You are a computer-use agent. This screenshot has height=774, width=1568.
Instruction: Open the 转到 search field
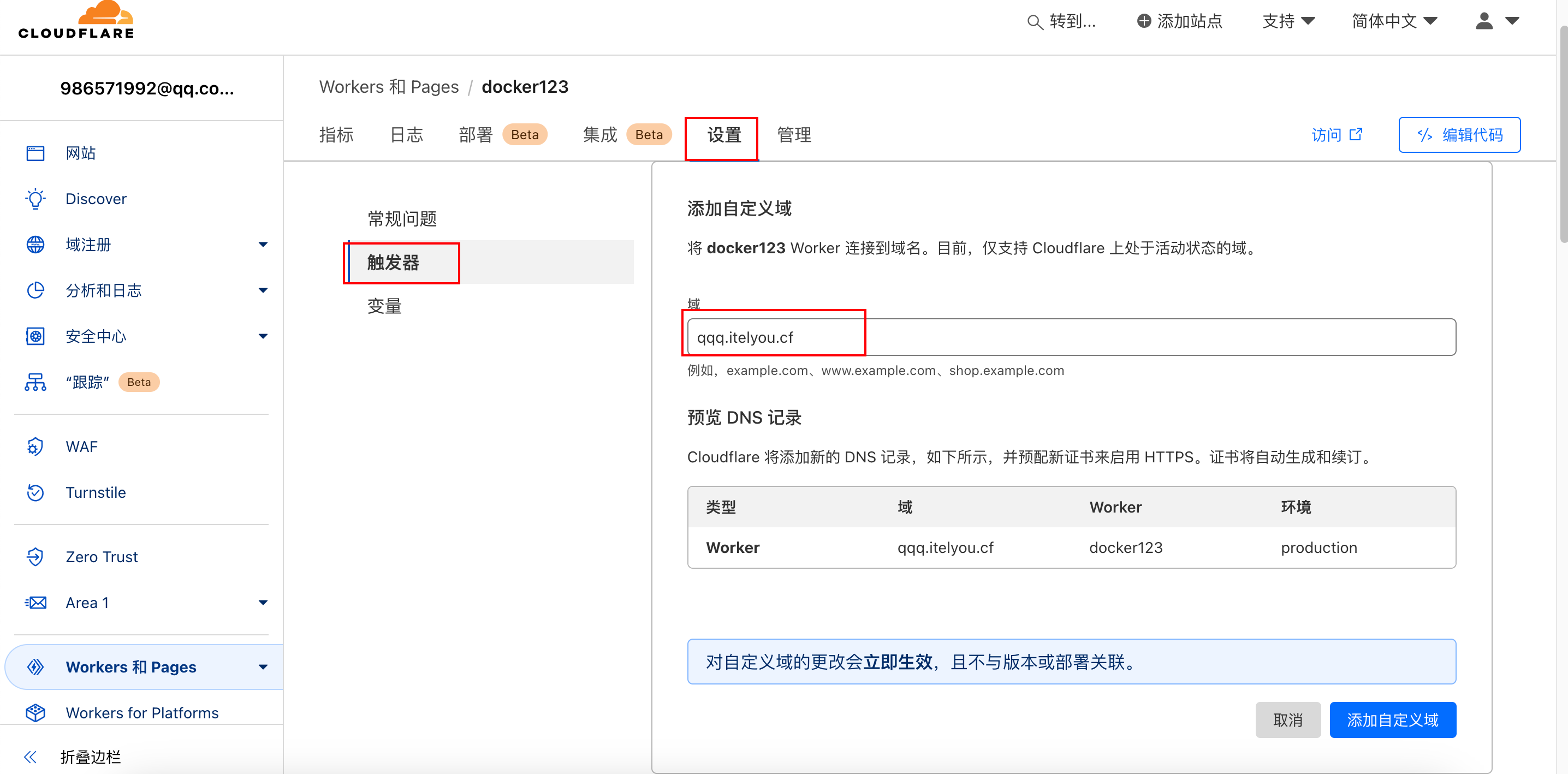1062,21
